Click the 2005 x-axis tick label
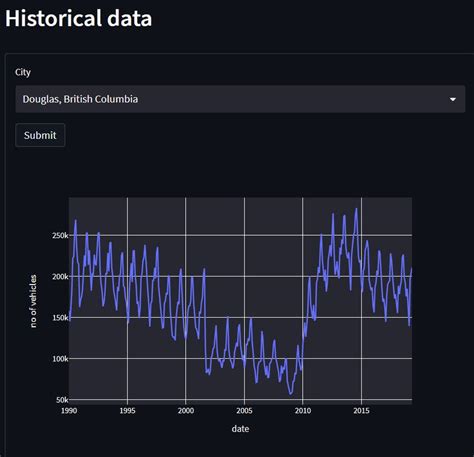 click(x=244, y=411)
